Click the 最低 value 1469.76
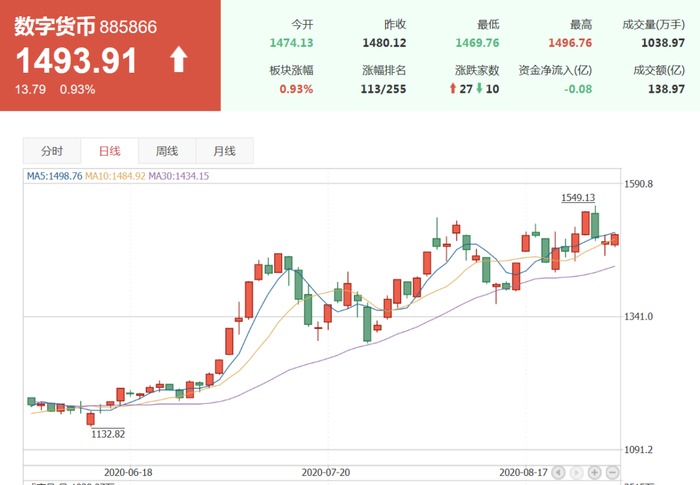The image size is (700, 485). click(x=477, y=43)
